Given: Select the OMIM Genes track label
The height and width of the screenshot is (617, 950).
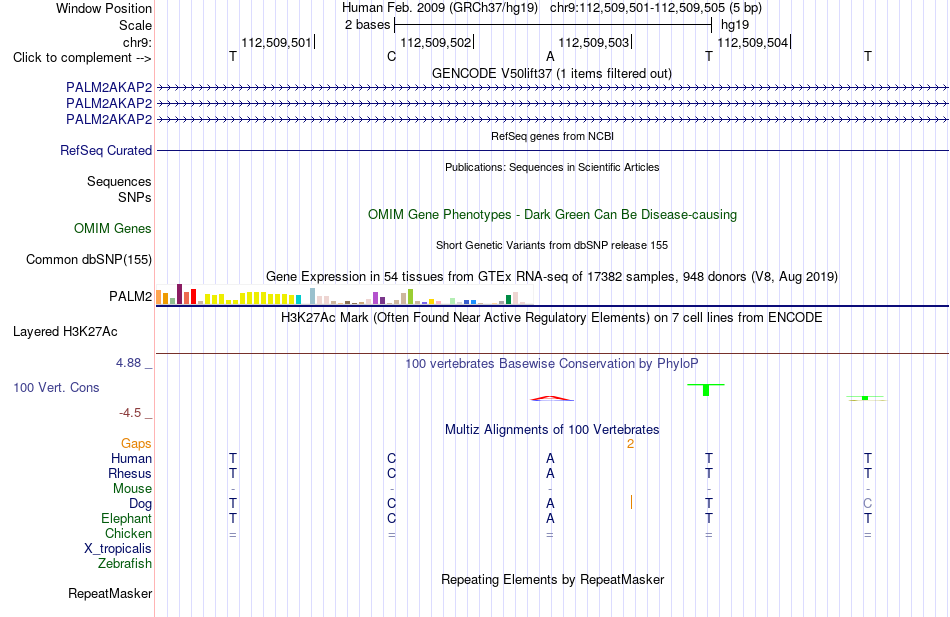Looking at the screenshot, I should 113,228.
